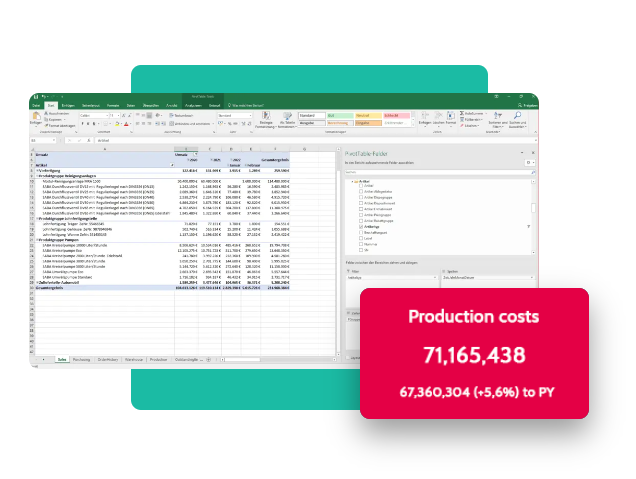The image size is (636, 479).
Task: Click the PivotTable fields search box
Action: tap(440, 172)
